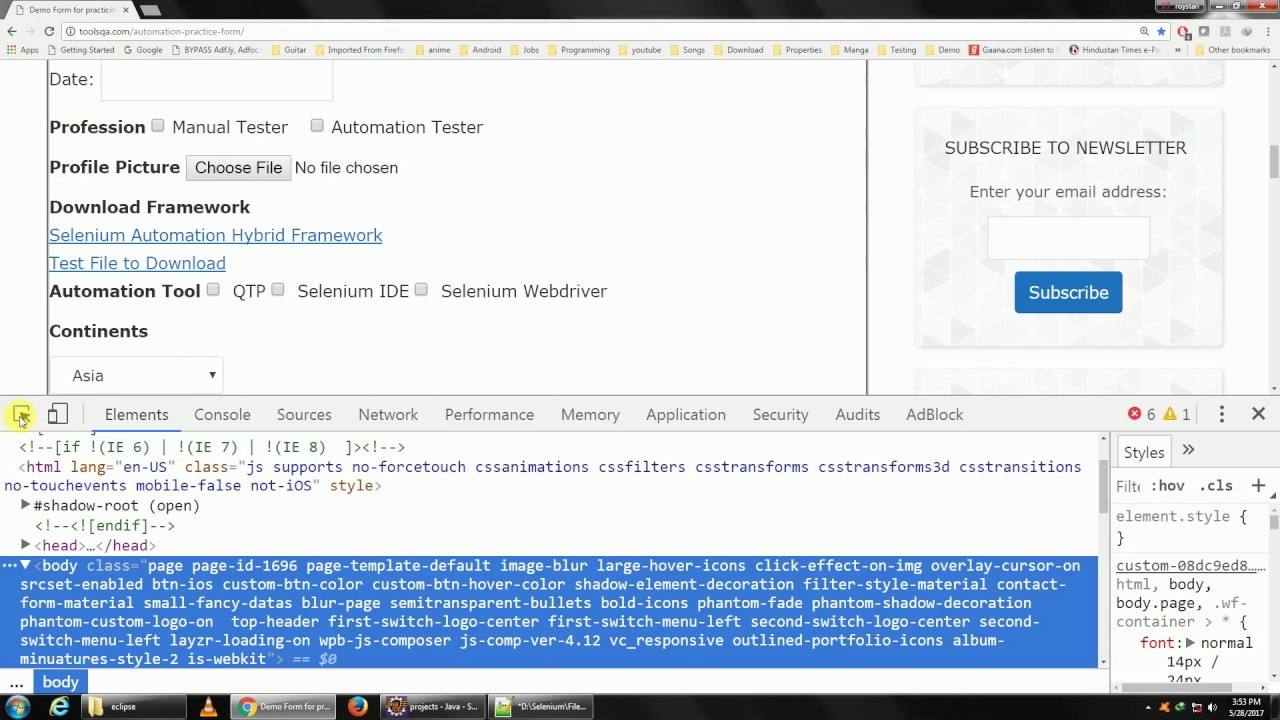This screenshot has width=1280, height=720.
Task: Tick the QTP automation tool checkbox
Action: tap(213, 290)
